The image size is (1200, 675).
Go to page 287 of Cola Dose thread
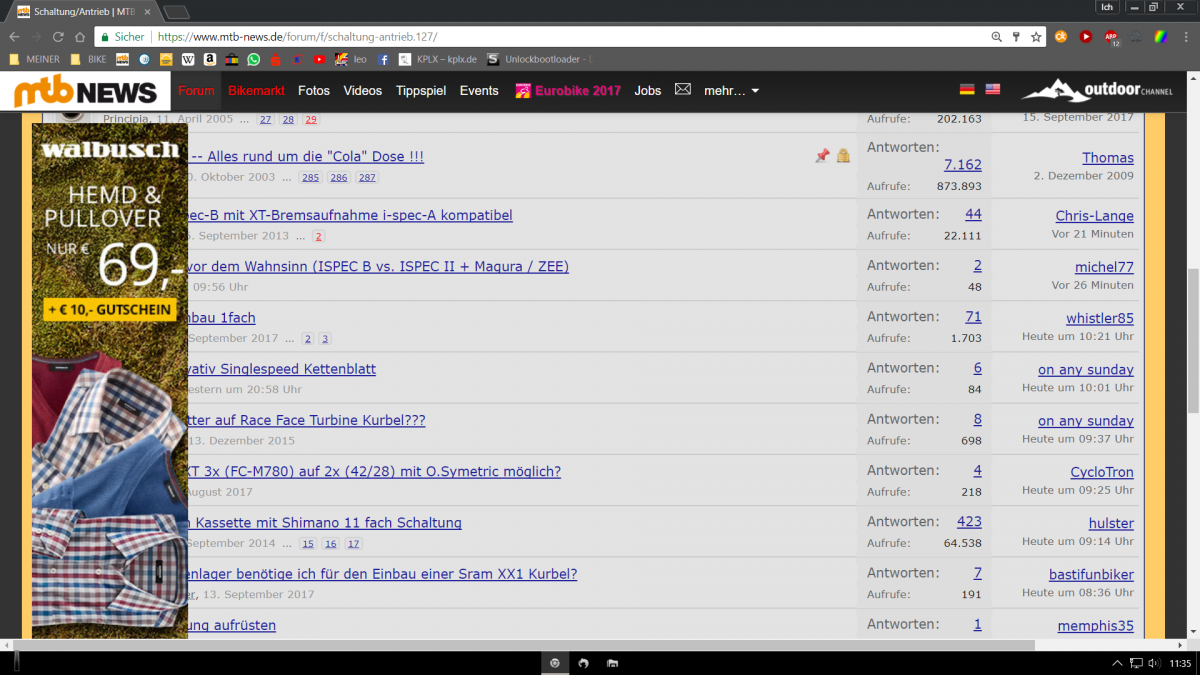click(x=367, y=177)
